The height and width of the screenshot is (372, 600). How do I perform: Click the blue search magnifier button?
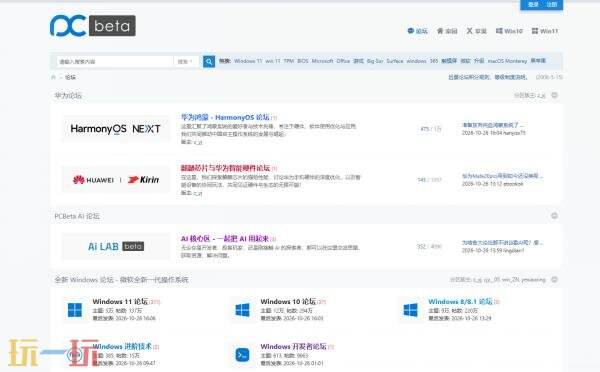pos(209,61)
